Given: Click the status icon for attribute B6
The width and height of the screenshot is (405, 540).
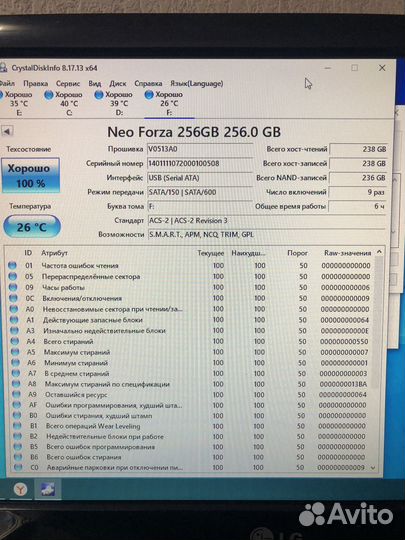Looking at the screenshot, I should [18, 457].
